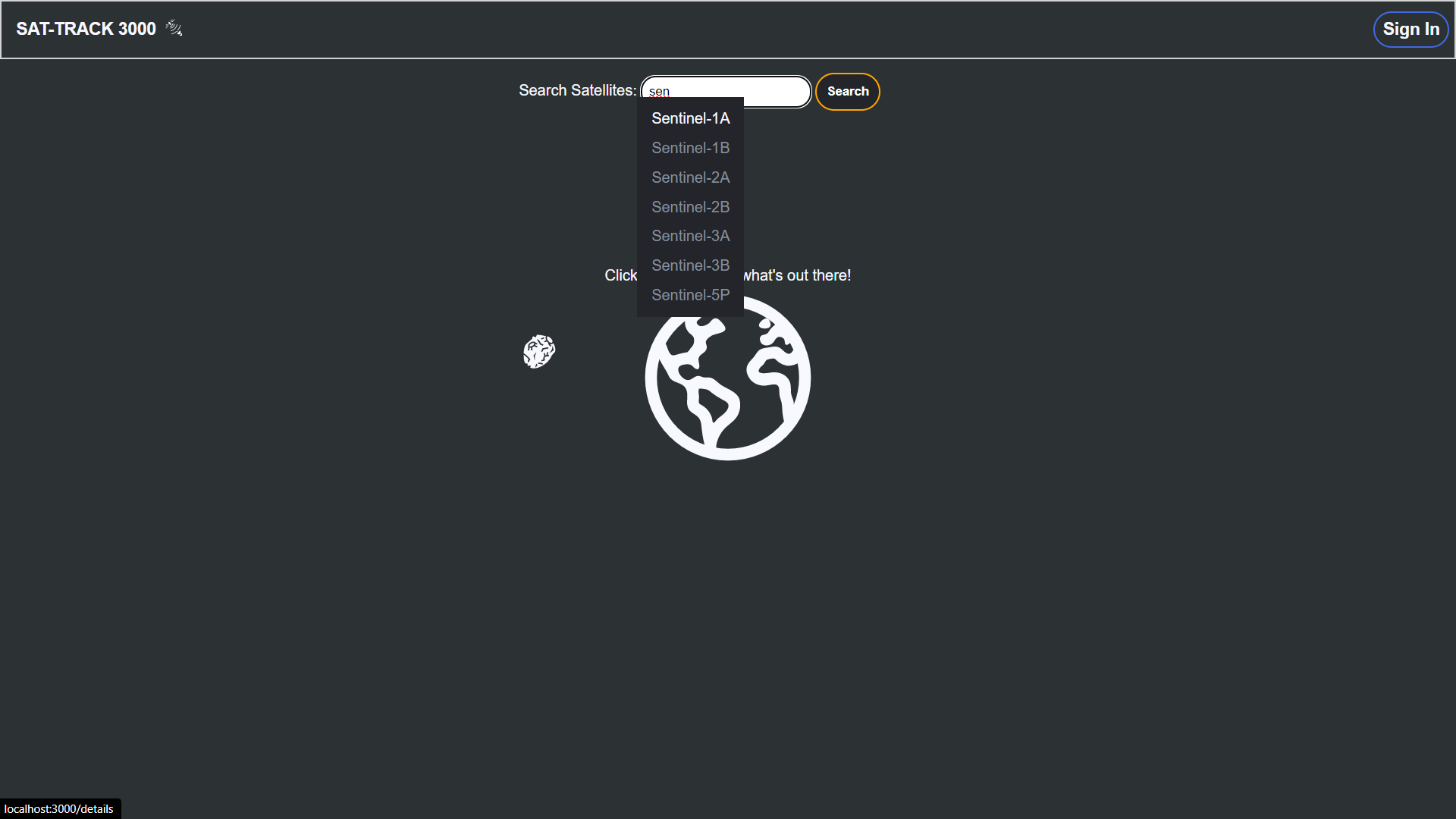Click the orange Search button
The image size is (1456, 819).
(848, 92)
